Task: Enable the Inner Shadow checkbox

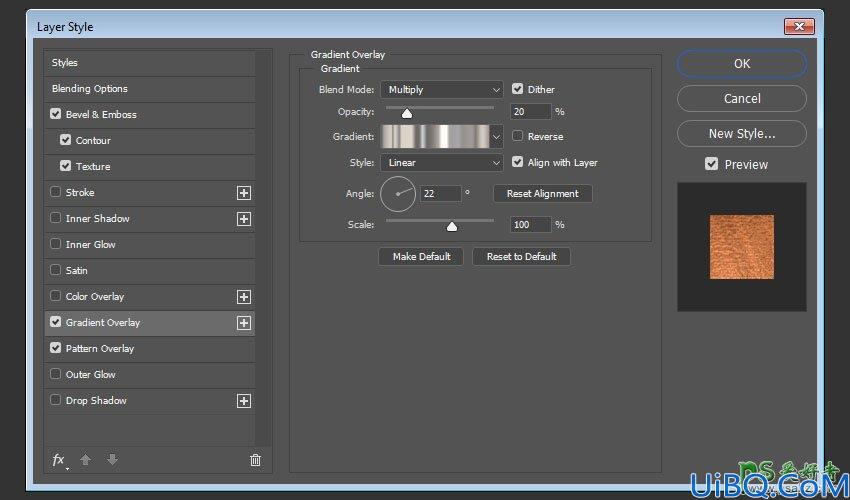Action: click(x=55, y=217)
